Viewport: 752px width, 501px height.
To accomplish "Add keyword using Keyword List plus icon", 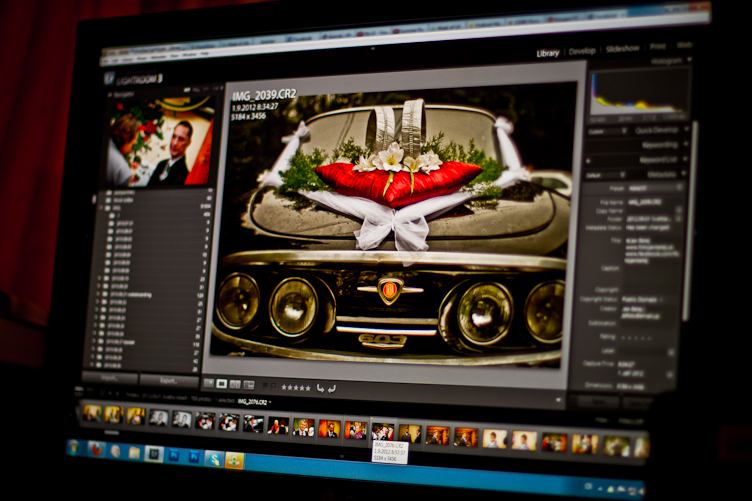I will tap(588, 161).
